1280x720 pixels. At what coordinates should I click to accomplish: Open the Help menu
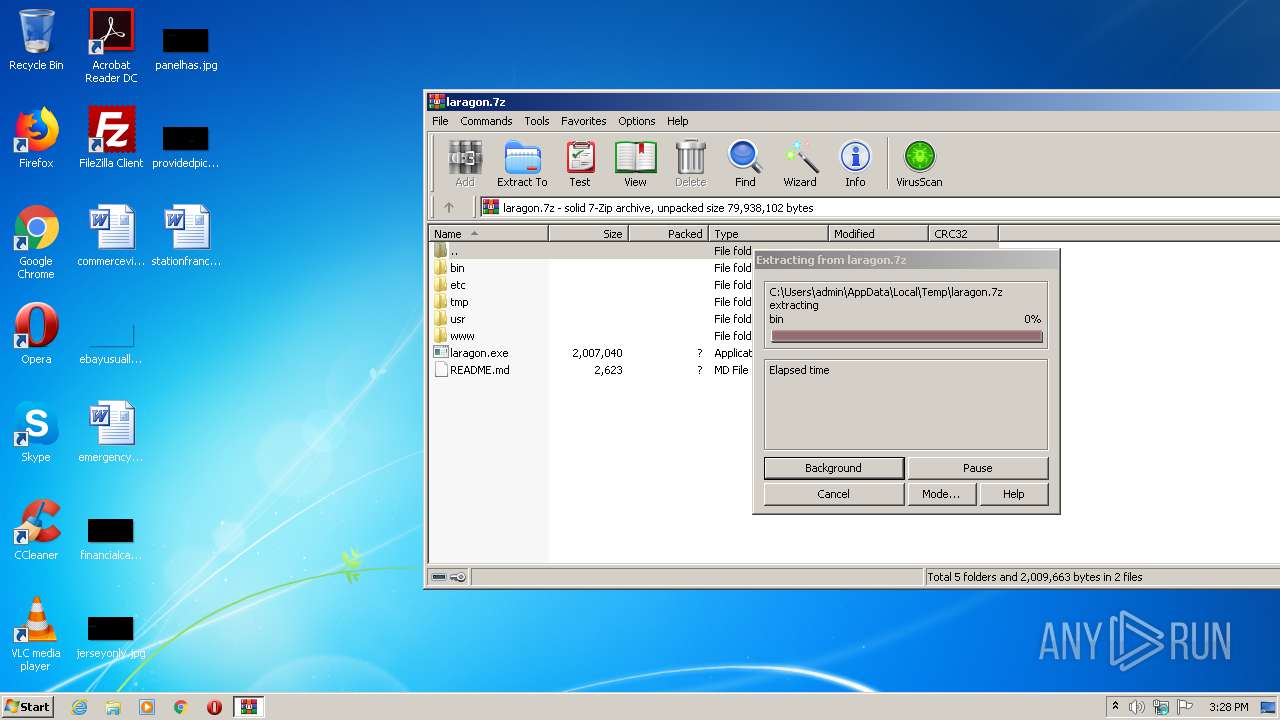point(678,121)
